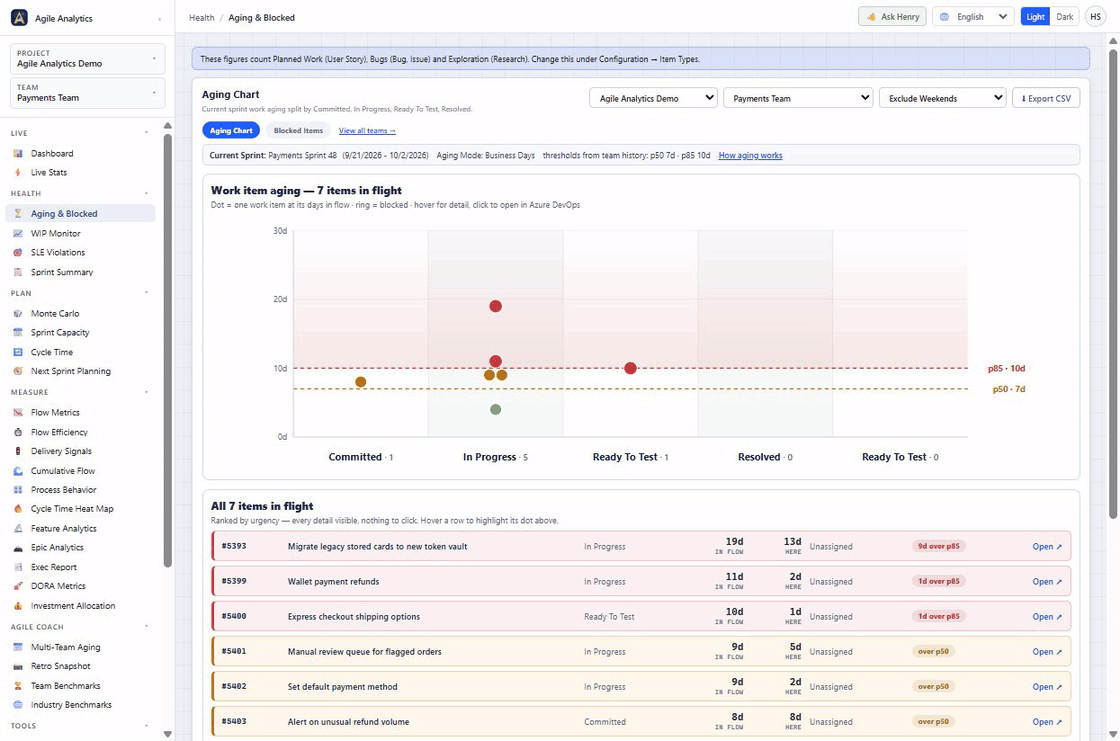
Task: Click the Monte Carlo icon
Action: 18,314
